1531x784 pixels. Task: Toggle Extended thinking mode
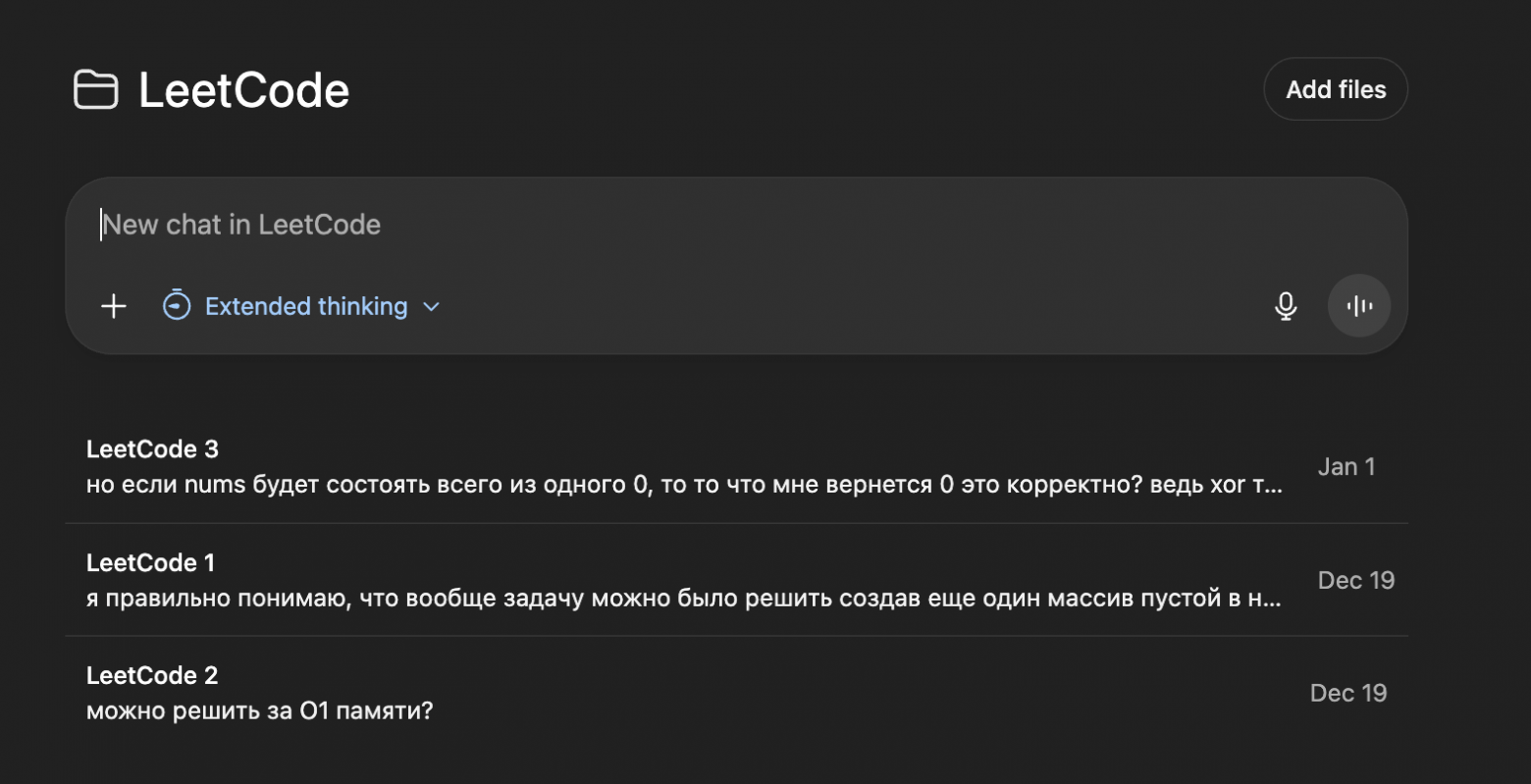click(304, 305)
